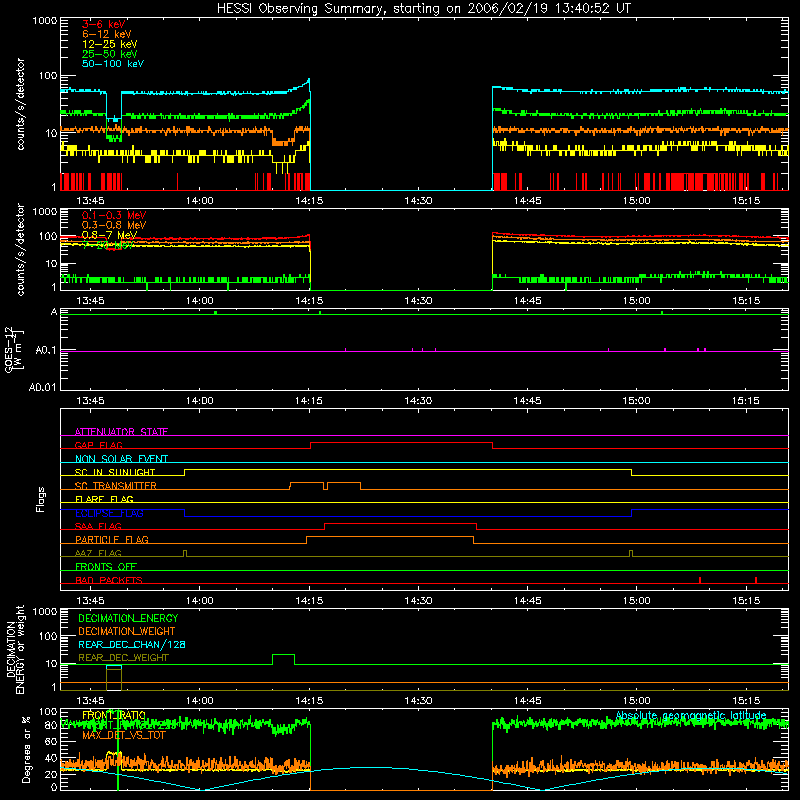This screenshot has height=800, width=800.
Task: Select the FRONTS_OFF flag label
Action: point(106,566)
